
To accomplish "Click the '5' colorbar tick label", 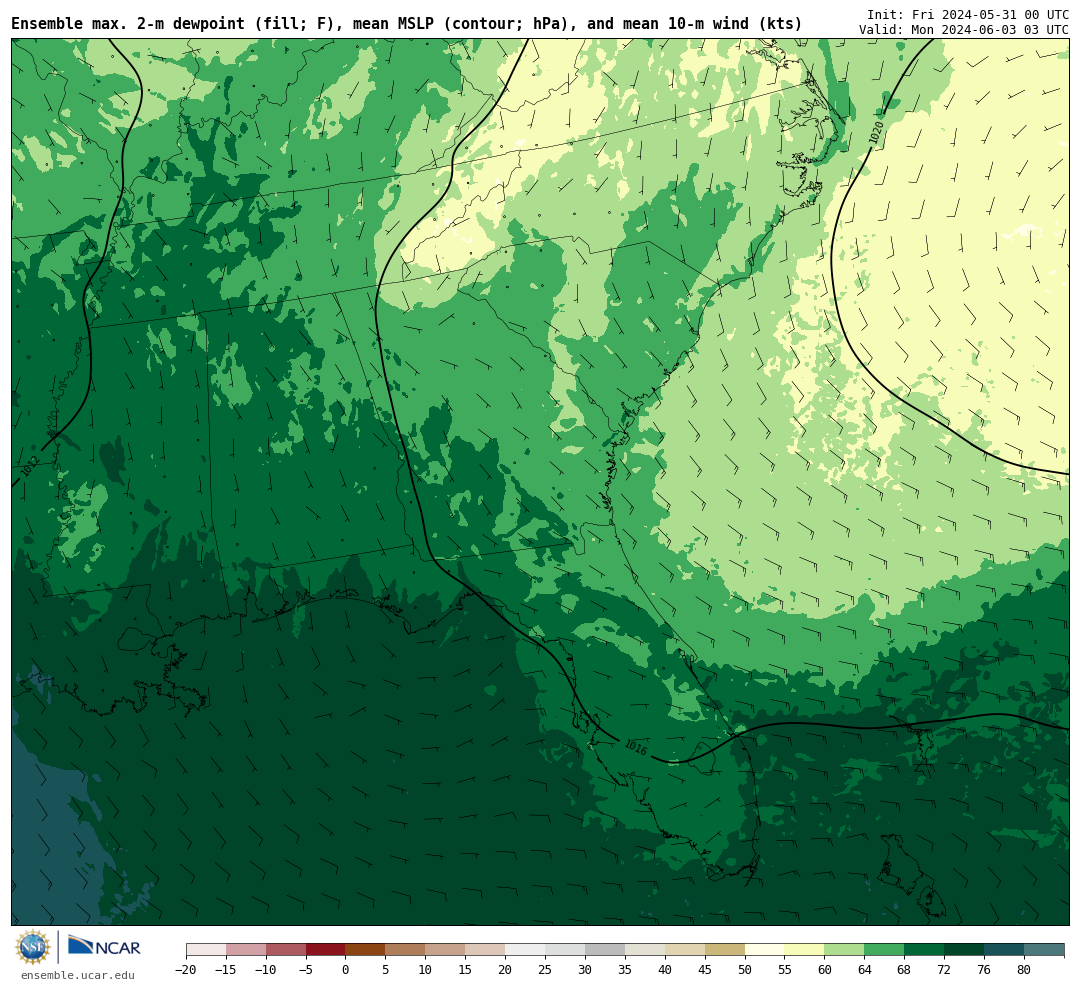I will [x=386, y=970].
